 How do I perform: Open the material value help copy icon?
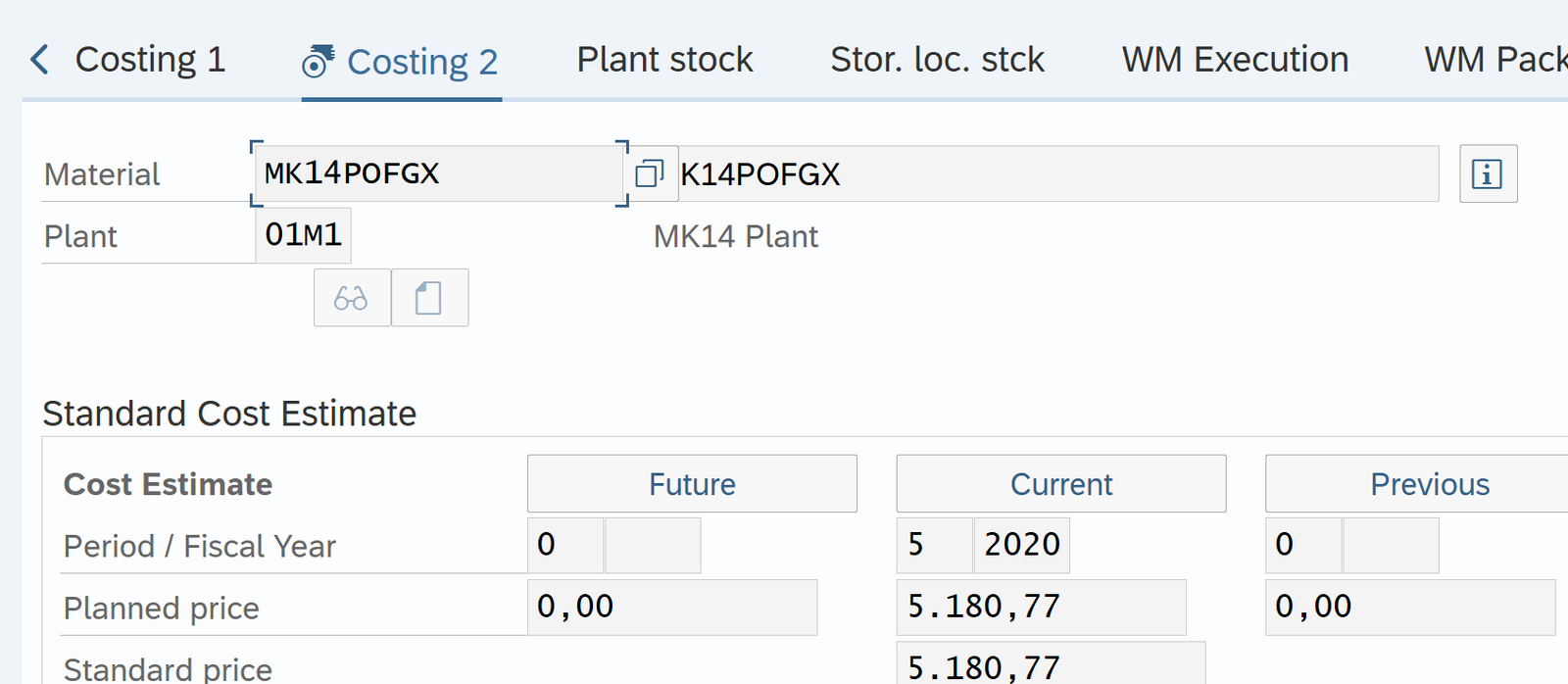(649, 174)
